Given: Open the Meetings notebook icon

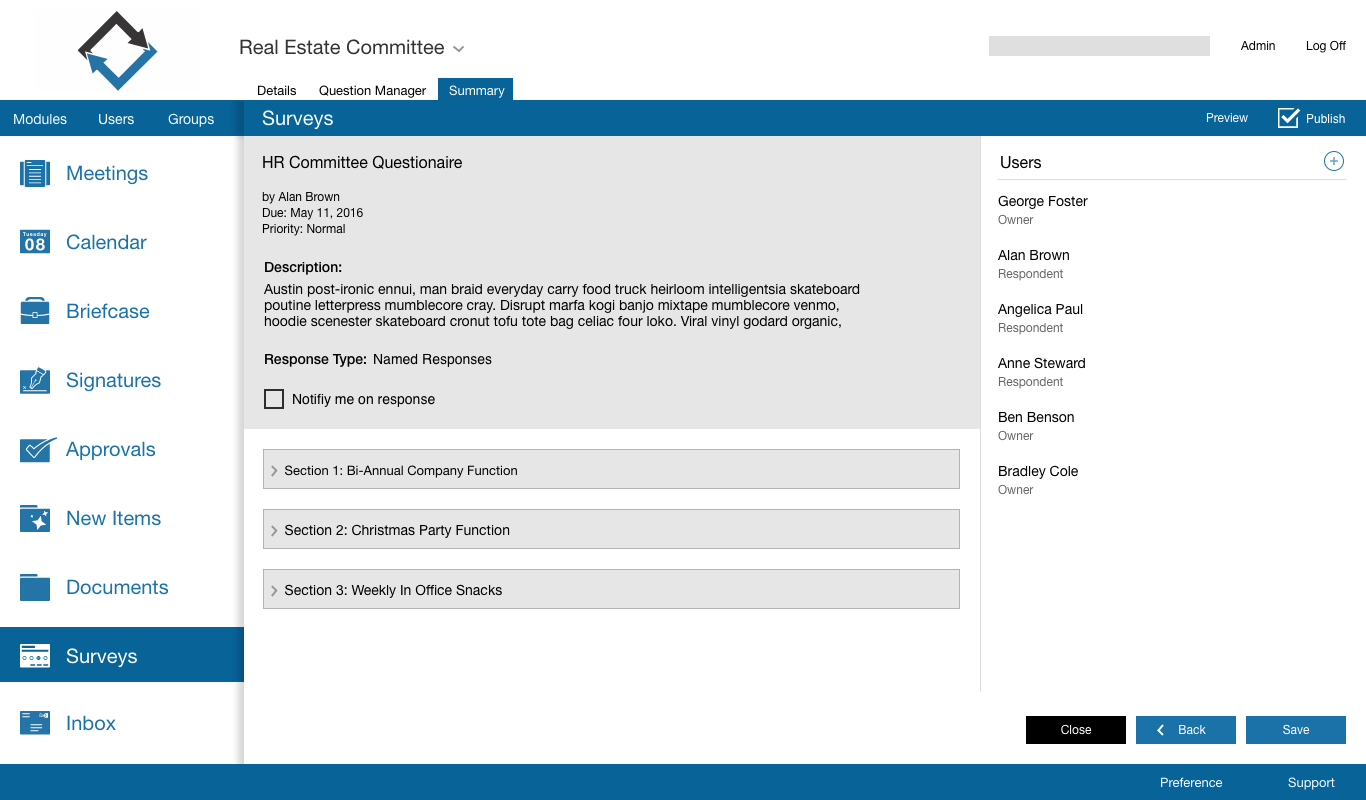Looking at the screenshot, I should coord(35,173).
